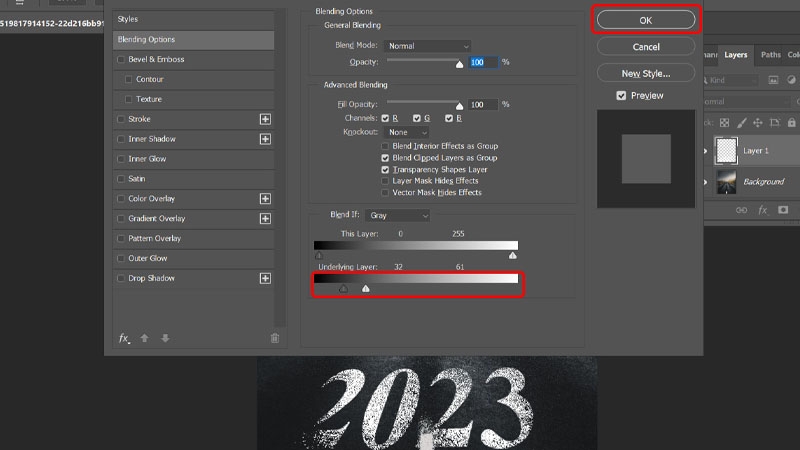Enable the Satin checkbox
The height and width of the screenshot is (450, 800).
pos(121,179)
